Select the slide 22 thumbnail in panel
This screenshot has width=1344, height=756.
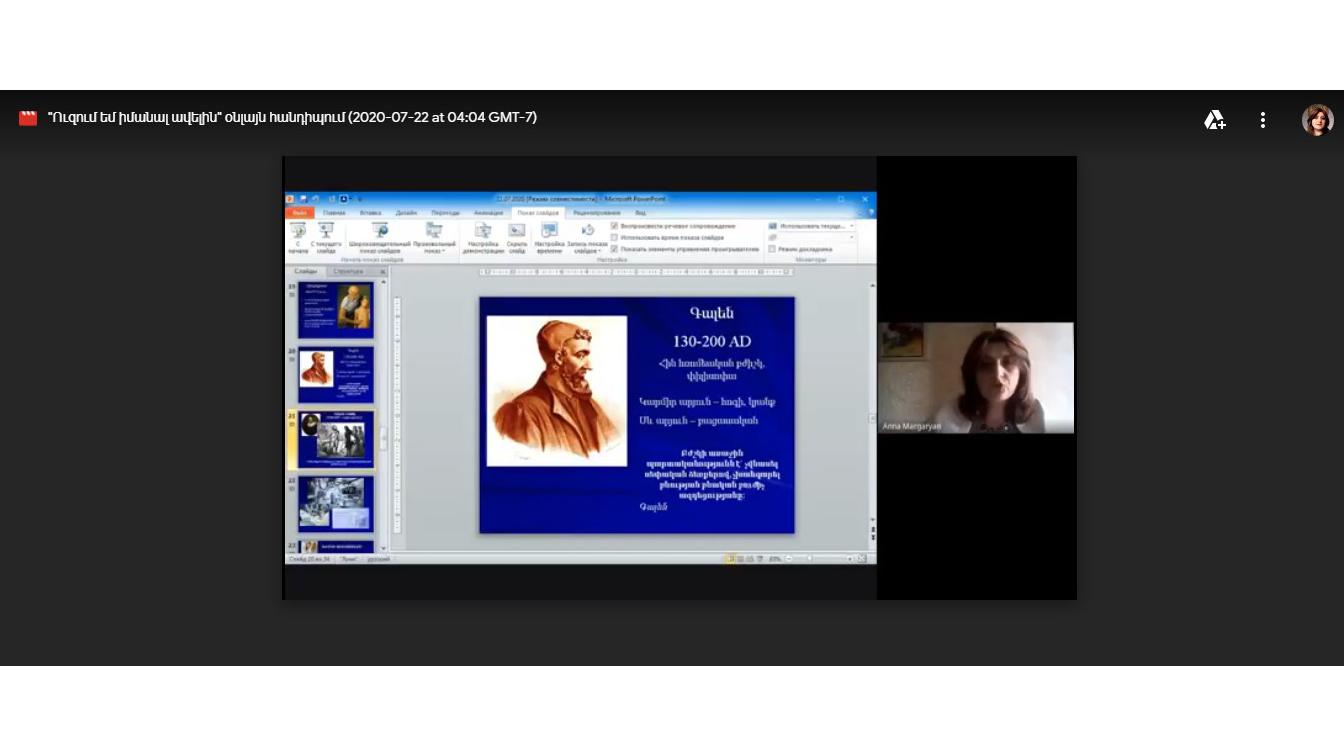336,504
